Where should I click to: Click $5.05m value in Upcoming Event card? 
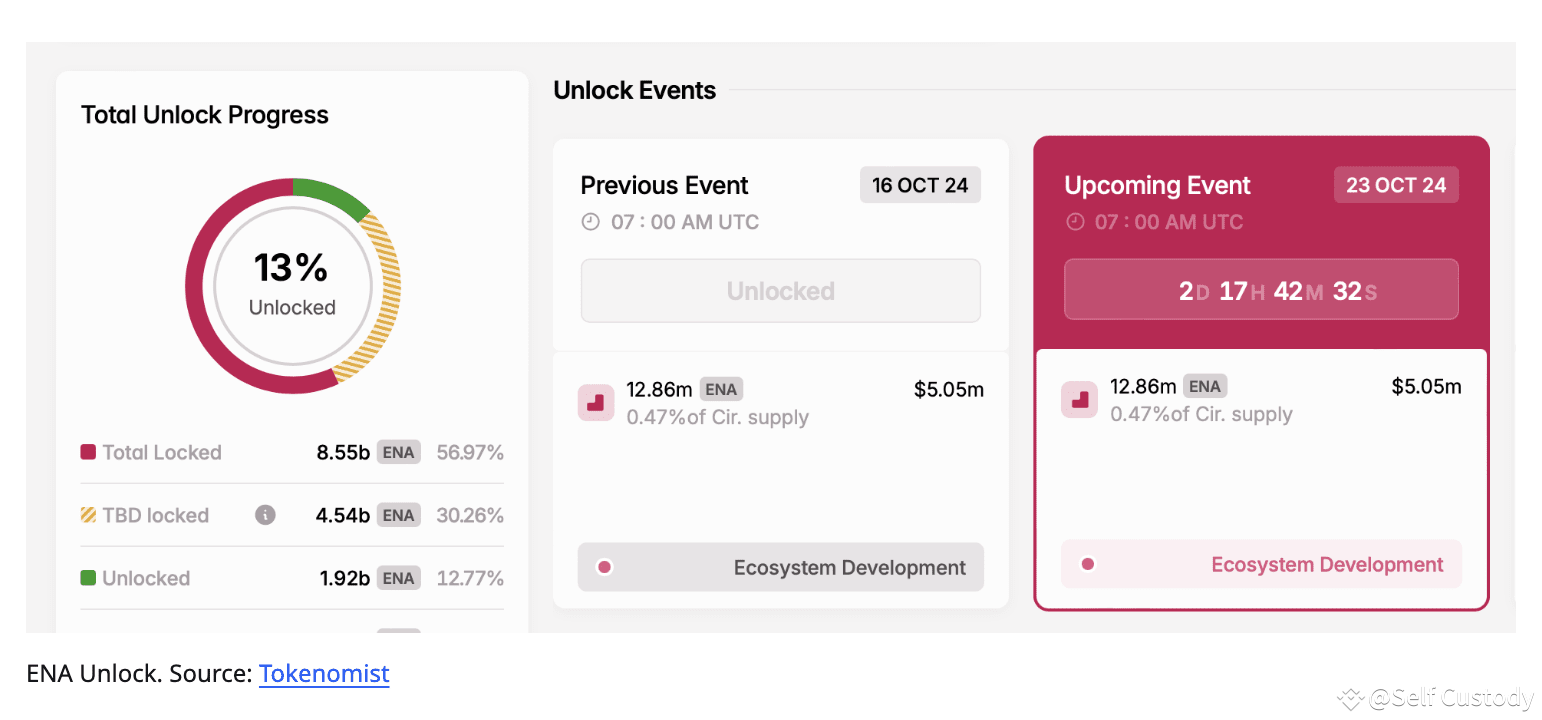pyautogui.click(x=1427, y=386)
